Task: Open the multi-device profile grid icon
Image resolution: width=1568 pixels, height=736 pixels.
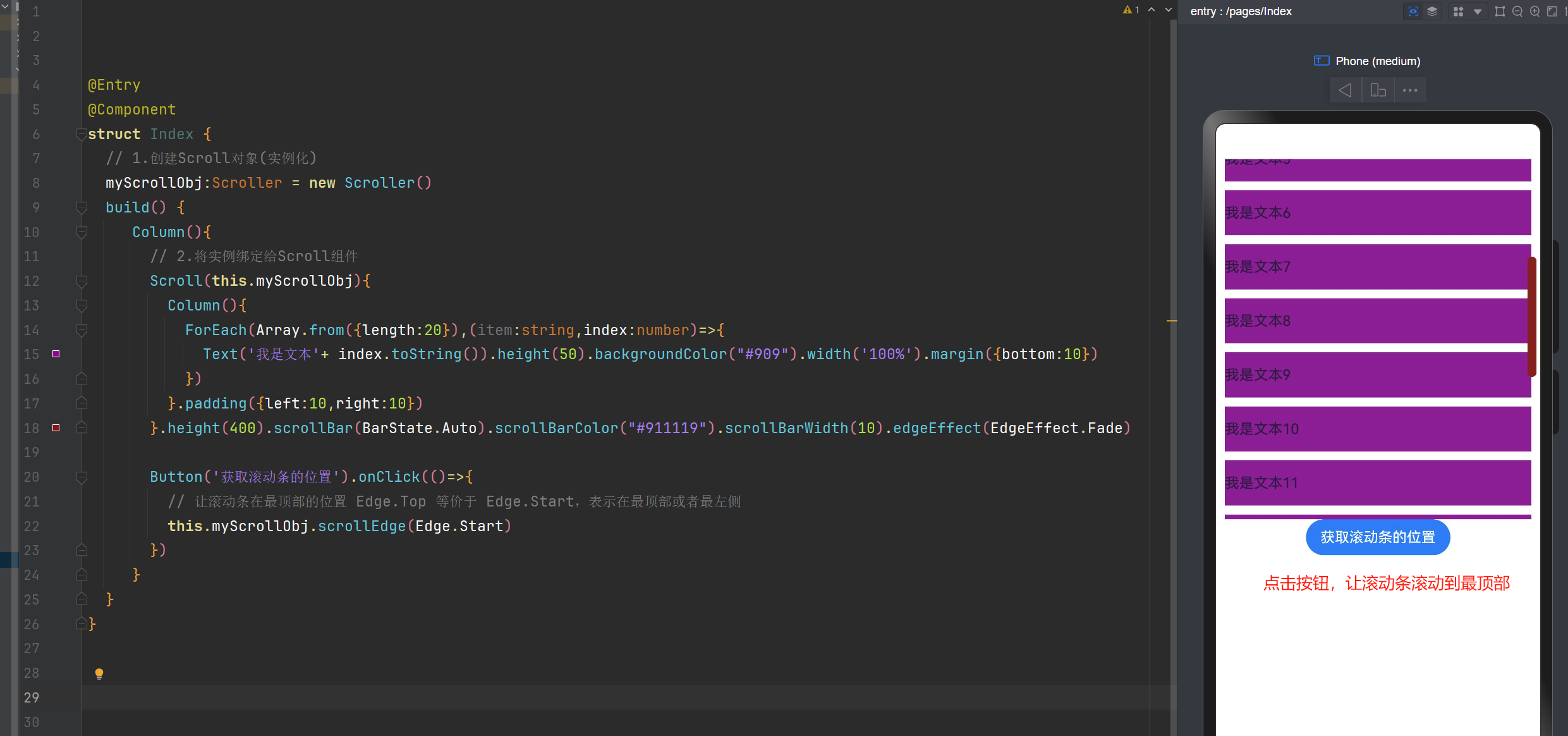Action: [x=1458, y=11]
